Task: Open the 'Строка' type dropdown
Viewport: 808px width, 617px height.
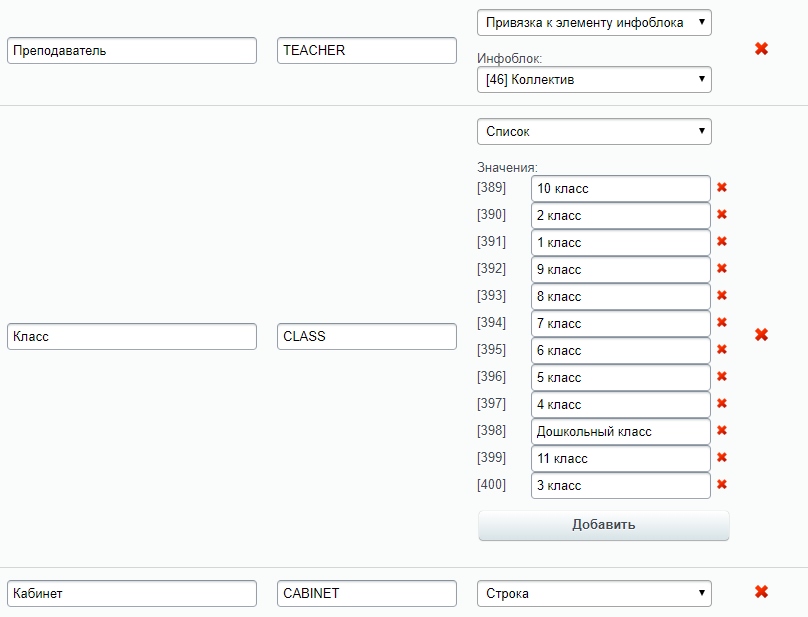Action: (x=594, y=593)
